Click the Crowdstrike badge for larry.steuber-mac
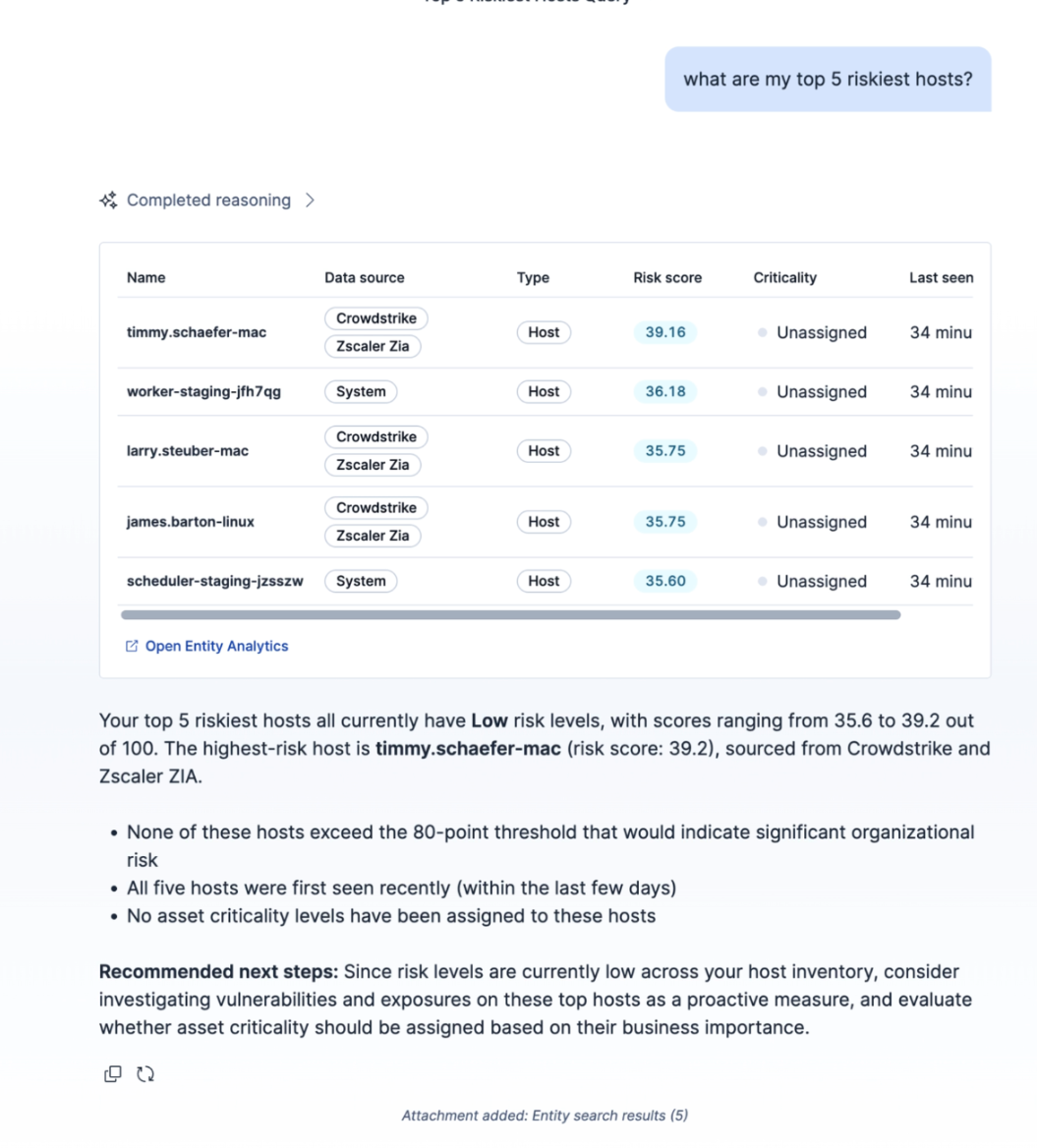Image resolution: width=1037 pixels, height=1148 pixels. pos(376,437)
